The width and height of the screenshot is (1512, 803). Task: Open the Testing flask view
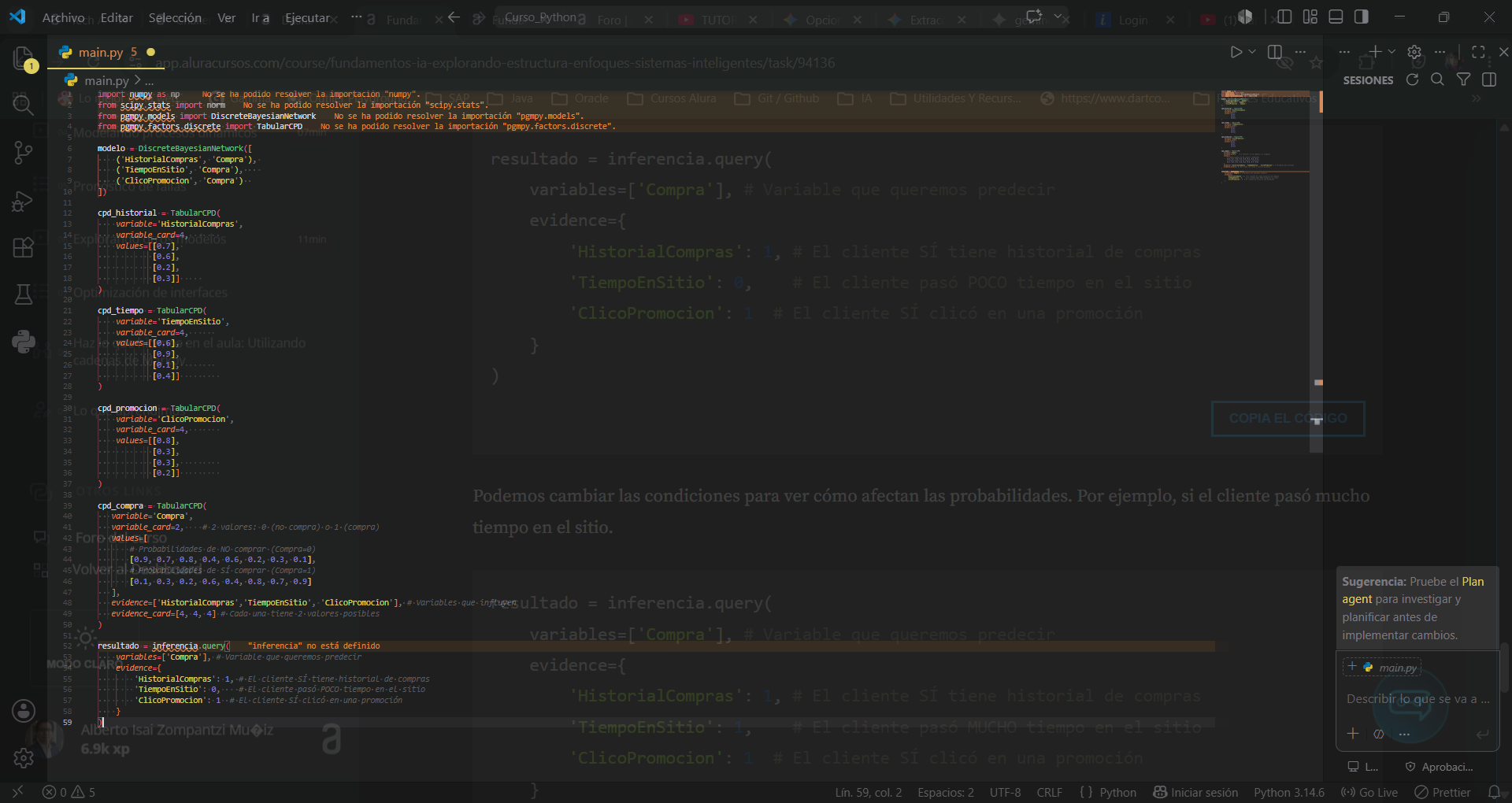[24, 294]
